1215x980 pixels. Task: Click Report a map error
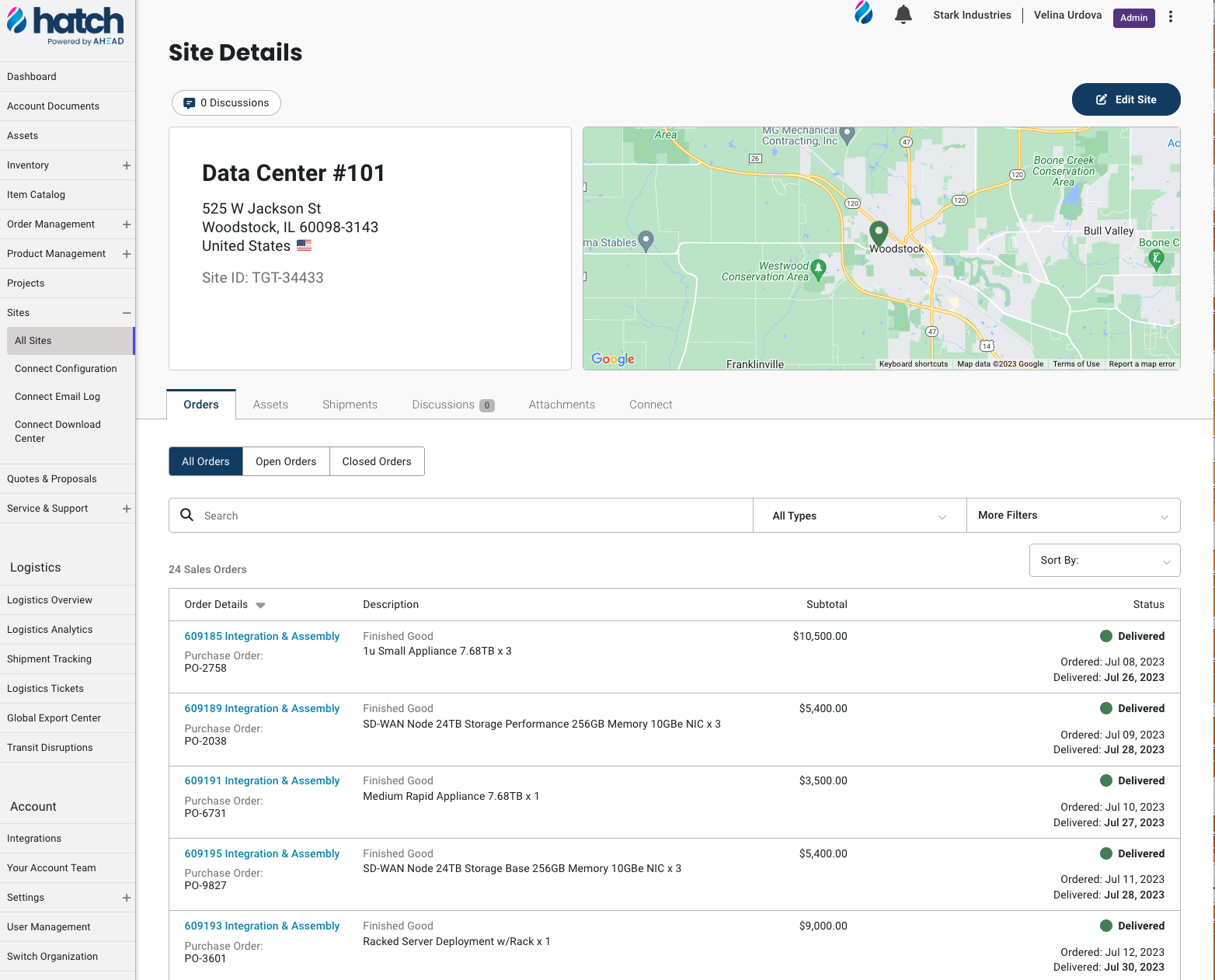pos(1142,364)
